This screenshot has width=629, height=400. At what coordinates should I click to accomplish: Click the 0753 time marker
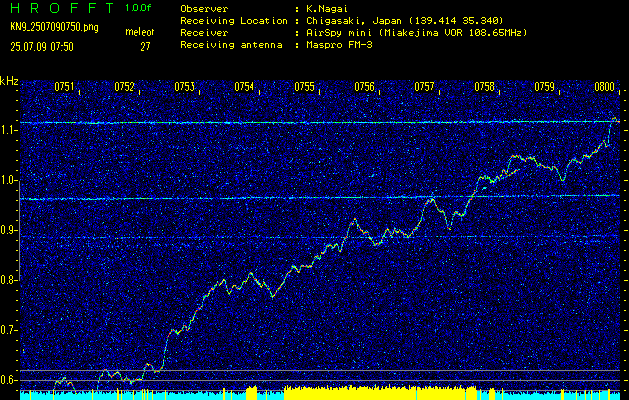click(185, 87)
